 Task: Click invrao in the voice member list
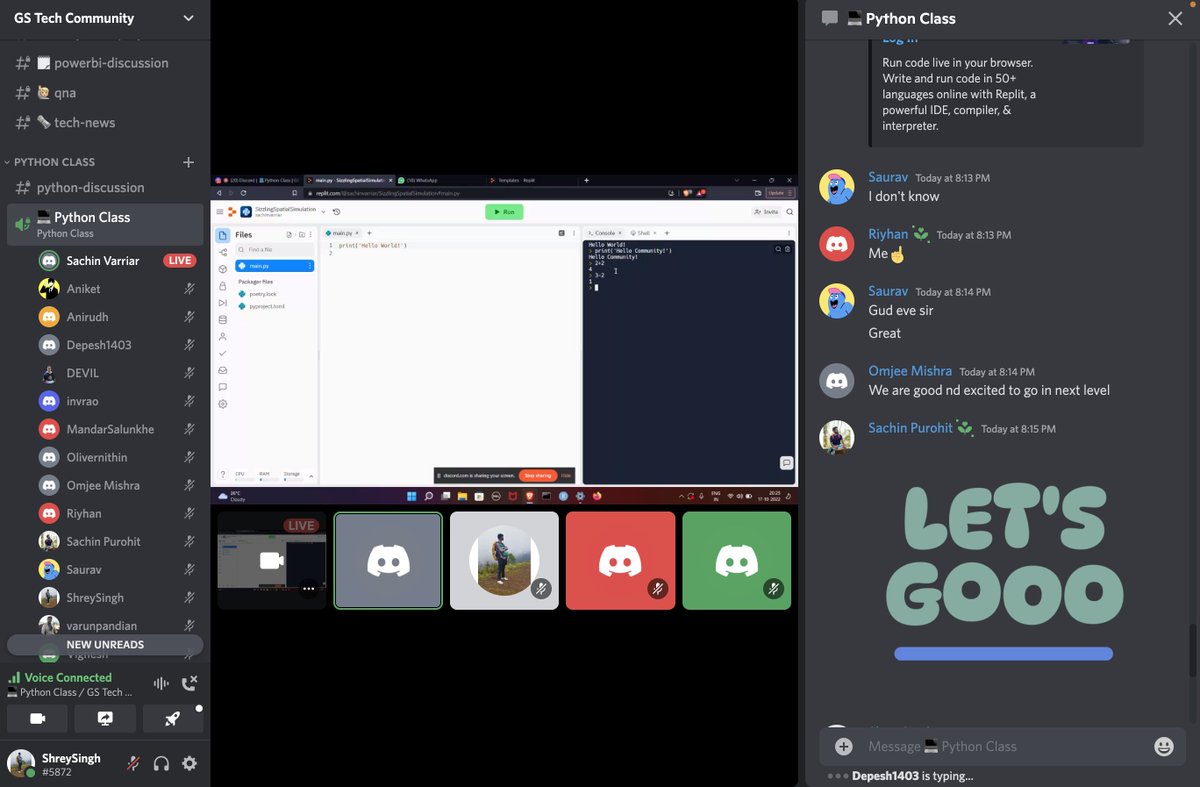115,401
